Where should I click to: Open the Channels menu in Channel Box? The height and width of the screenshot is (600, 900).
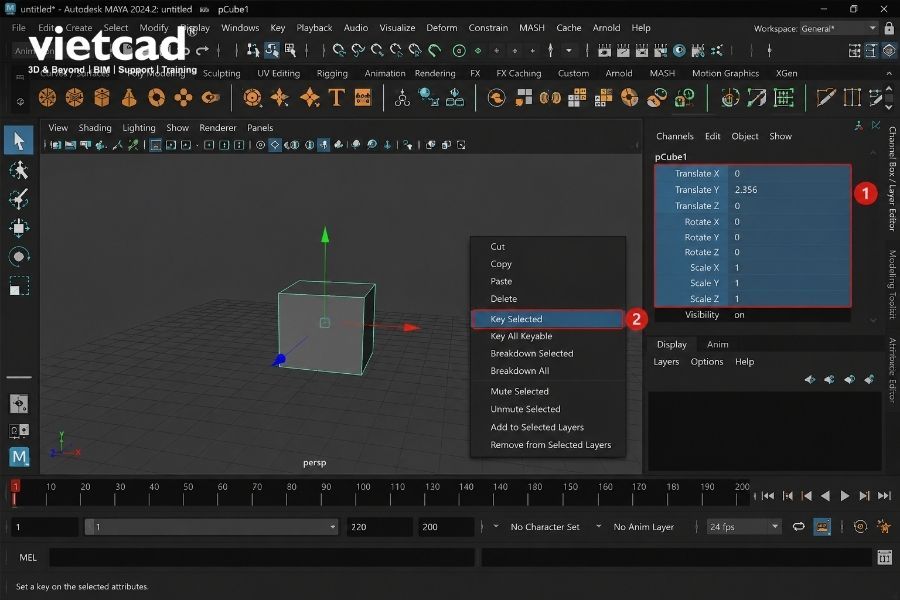point(674,136)
